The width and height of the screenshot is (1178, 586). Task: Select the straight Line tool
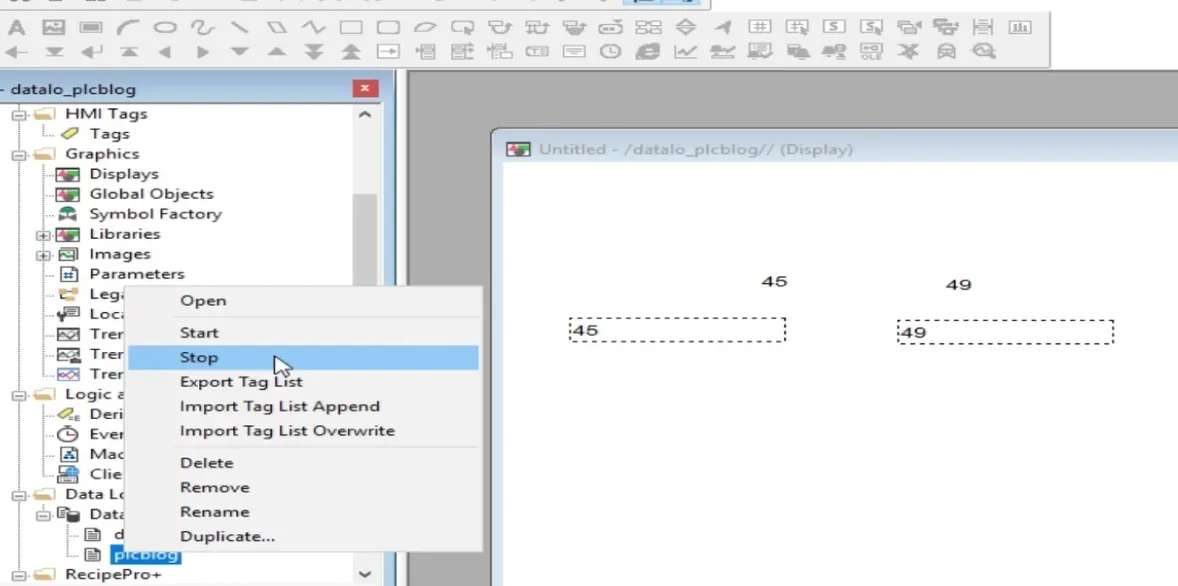pos(240,28)
